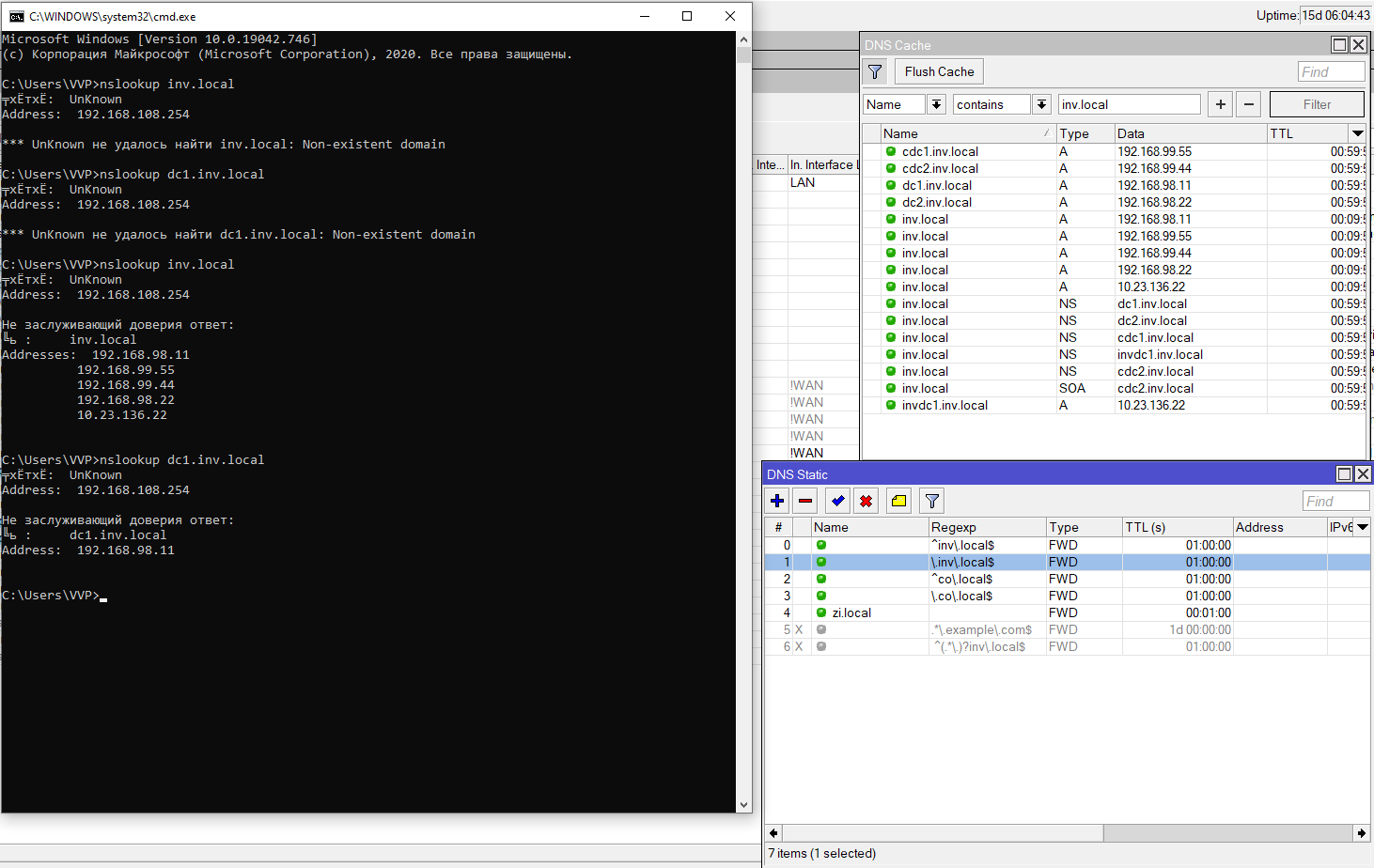Screen dimensions: 1374x868
Task: Select disabled entry .*\.example\.com$
Action: 1068,629
